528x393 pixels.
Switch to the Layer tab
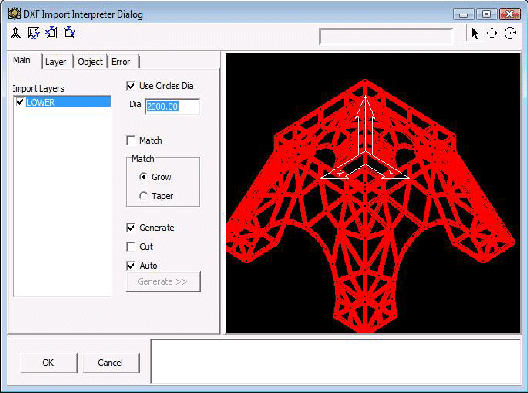pyautogui.click(x=56, y=62)
